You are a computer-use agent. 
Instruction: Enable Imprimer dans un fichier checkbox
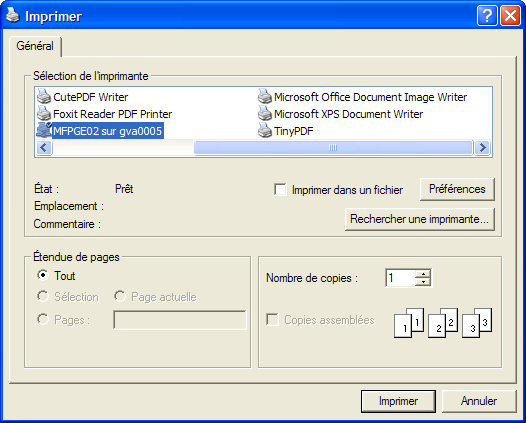280,190
